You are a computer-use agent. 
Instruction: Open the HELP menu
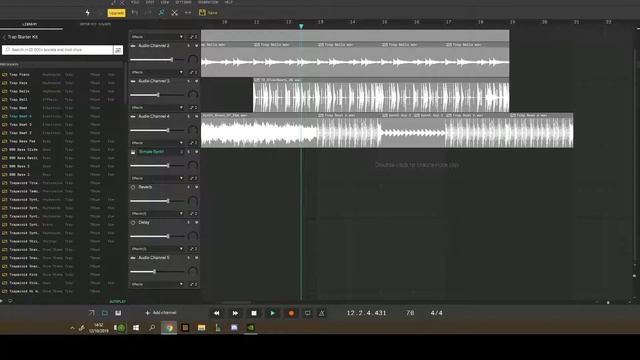click(x=229, y=2)
